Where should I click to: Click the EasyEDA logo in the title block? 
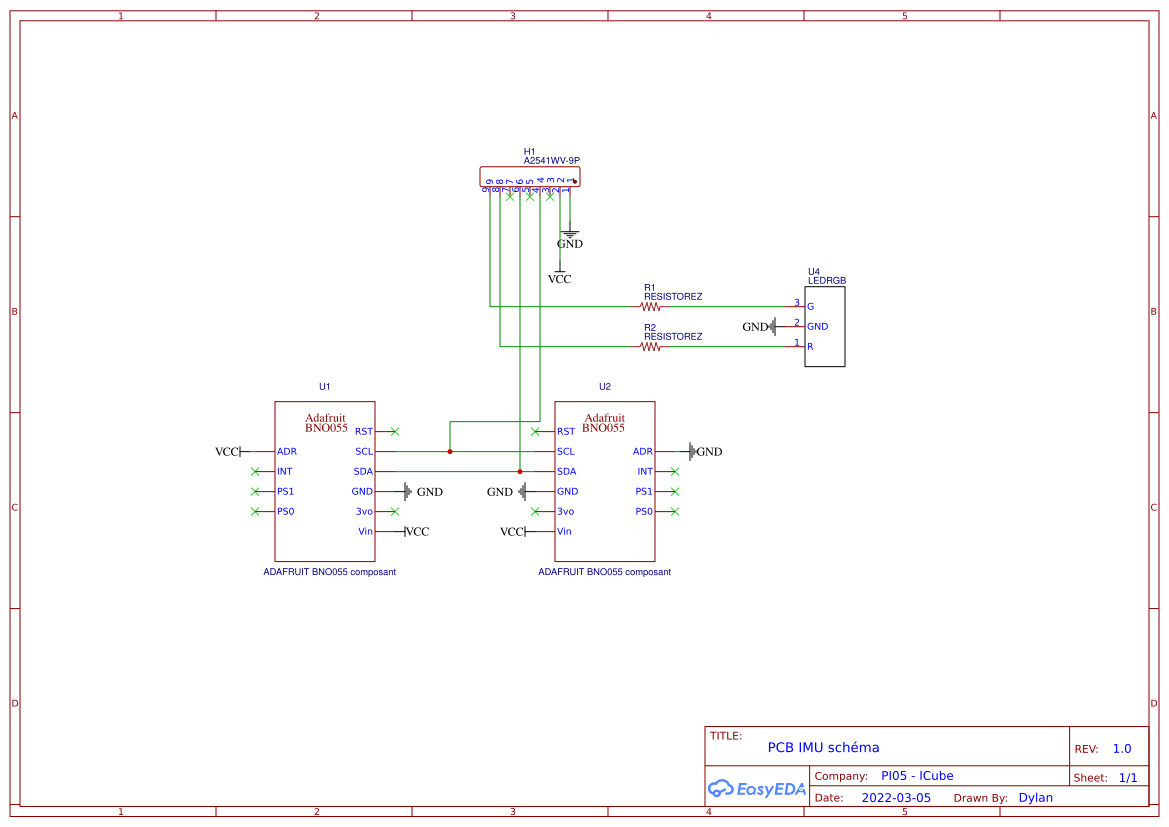coord(755,789)
